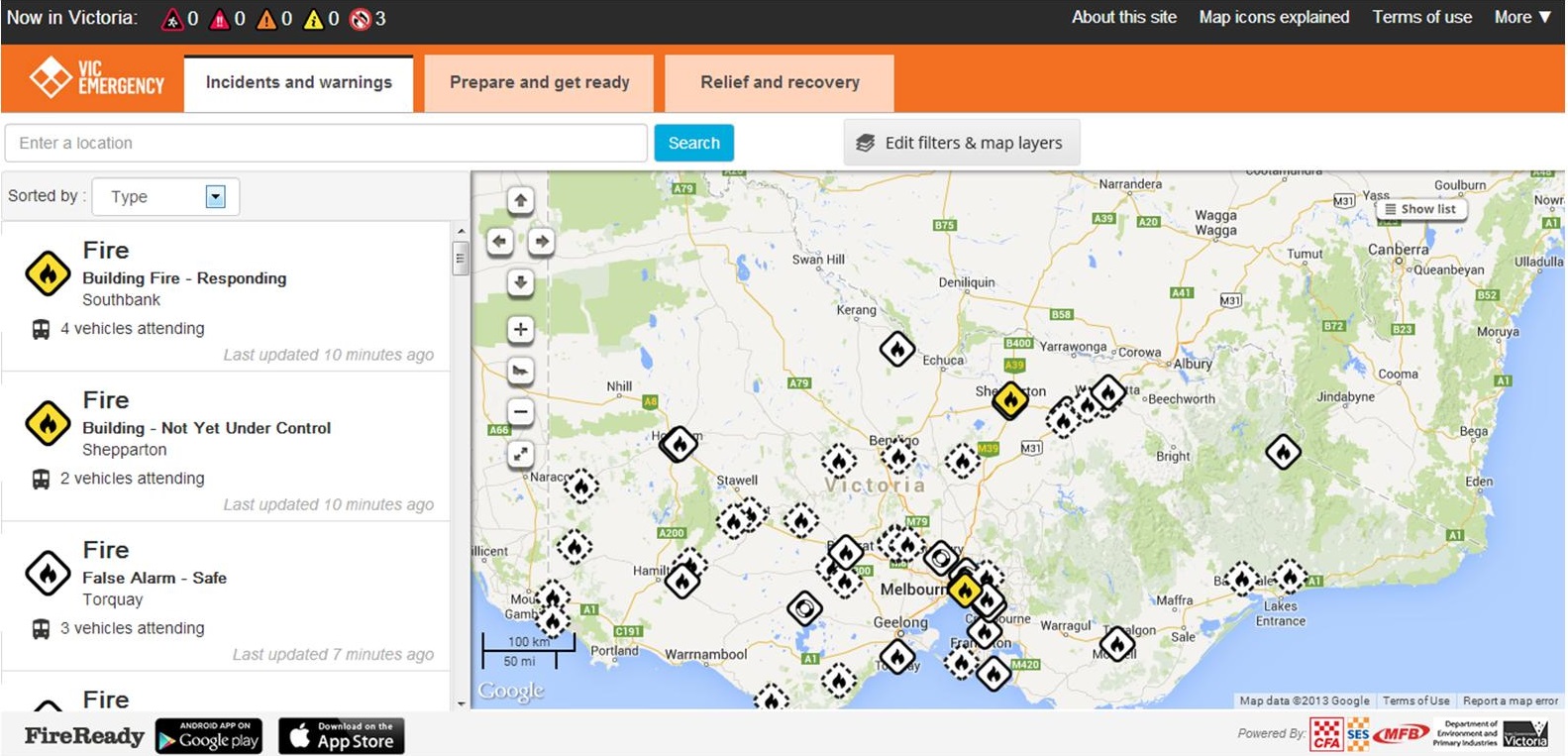Download FireReady from the App Store
Image resolution: width=1568 pixels, height=756 pixels.
(342, 736)
